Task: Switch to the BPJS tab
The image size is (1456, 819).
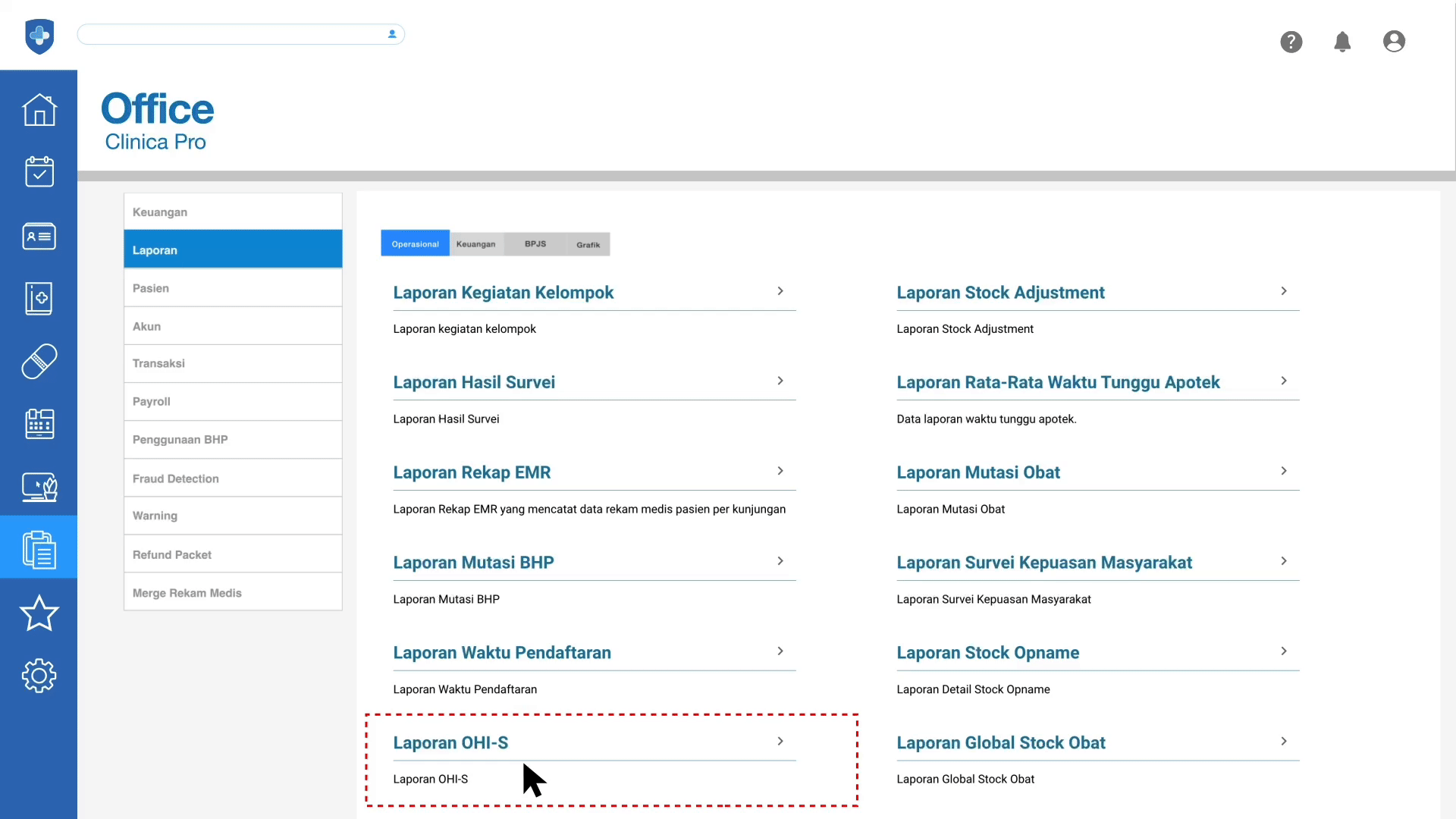Action: (x=535, y=244)
